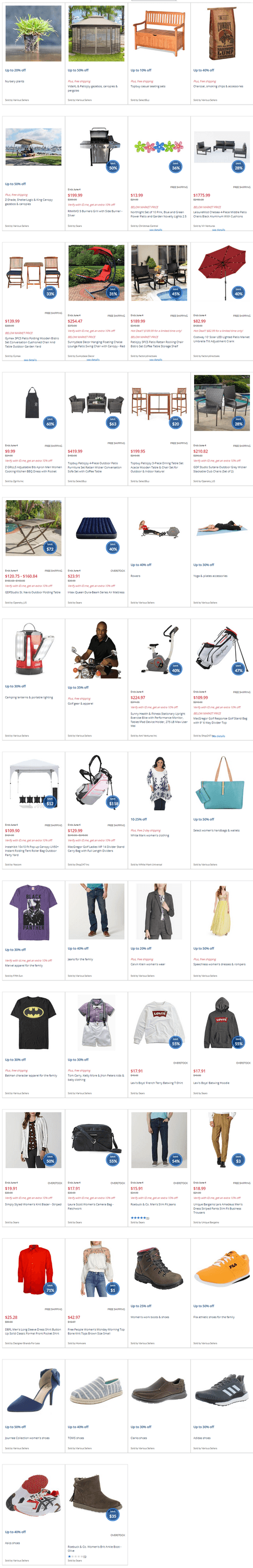The image size is (253, 1568).
Task: Click the 71% save badge on red shirt
Action: point(50,1289)
